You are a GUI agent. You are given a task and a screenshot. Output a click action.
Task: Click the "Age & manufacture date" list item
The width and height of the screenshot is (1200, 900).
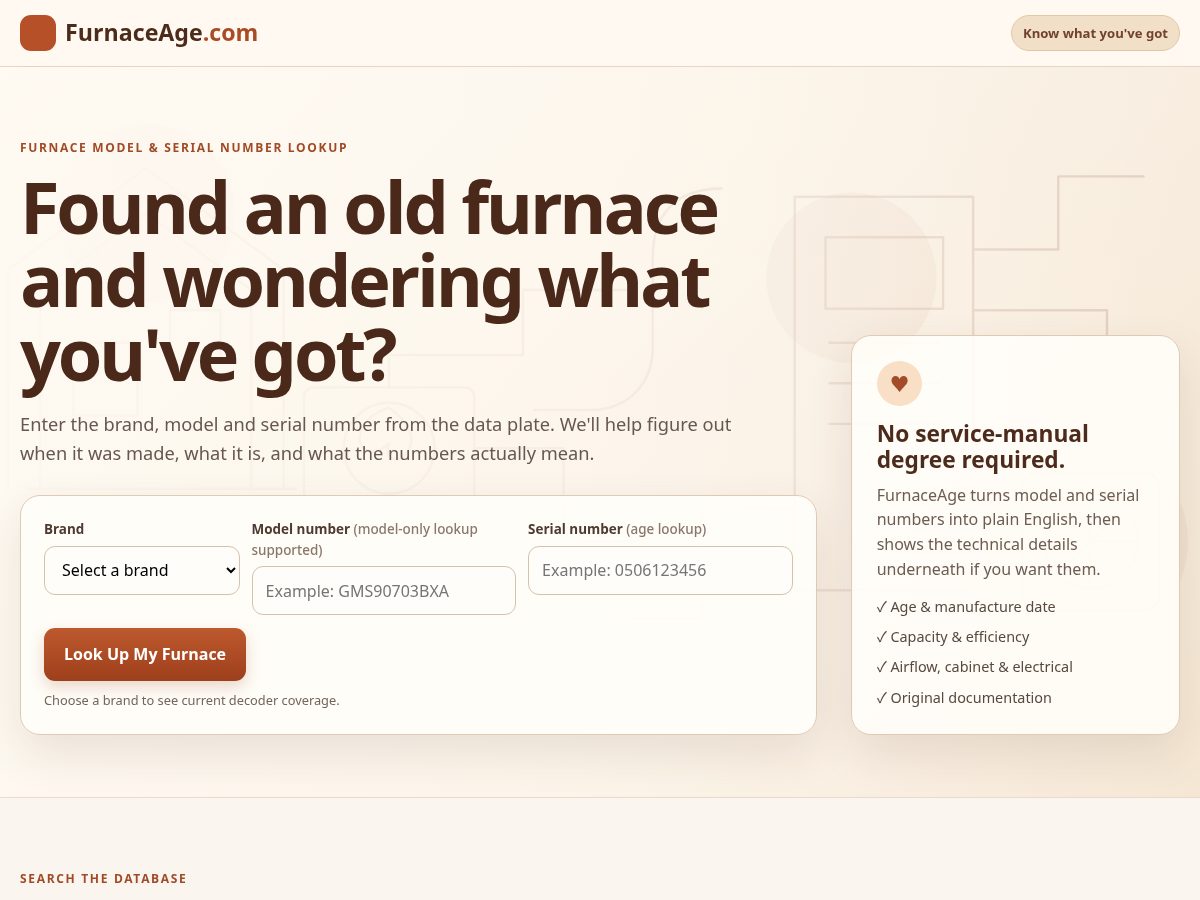[x=966, y=607]
